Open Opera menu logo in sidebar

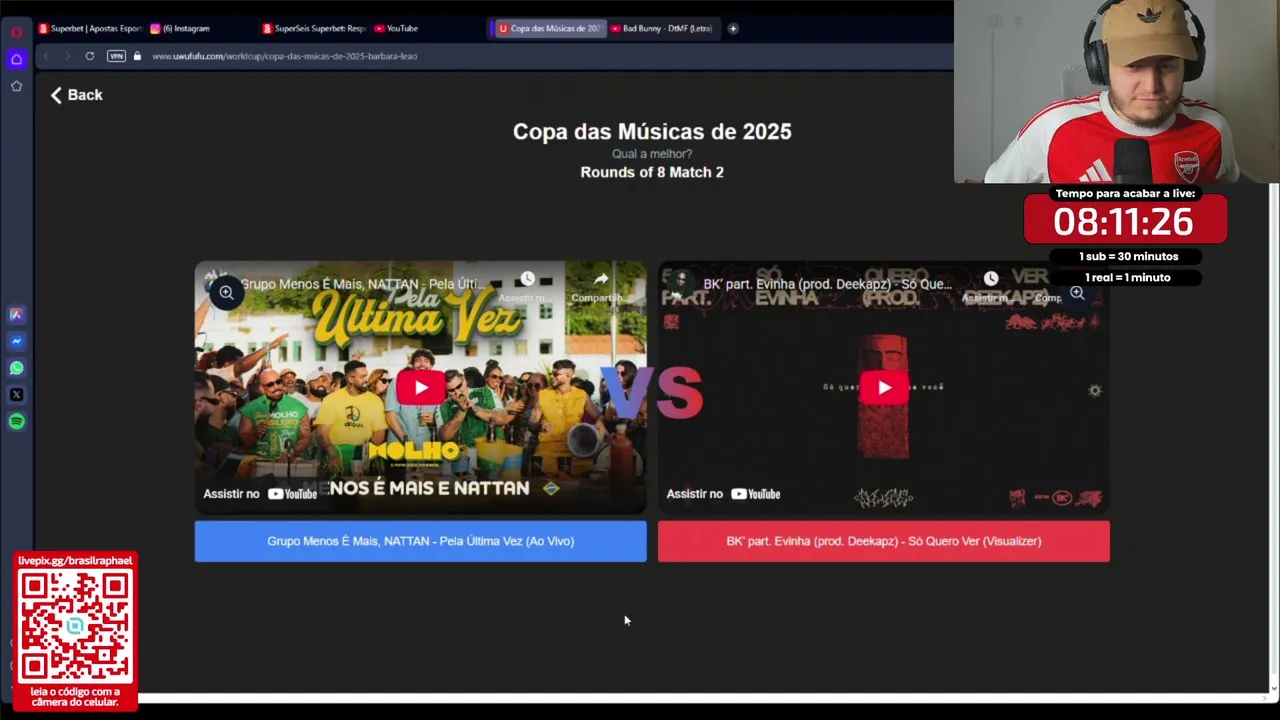[16, 32]
